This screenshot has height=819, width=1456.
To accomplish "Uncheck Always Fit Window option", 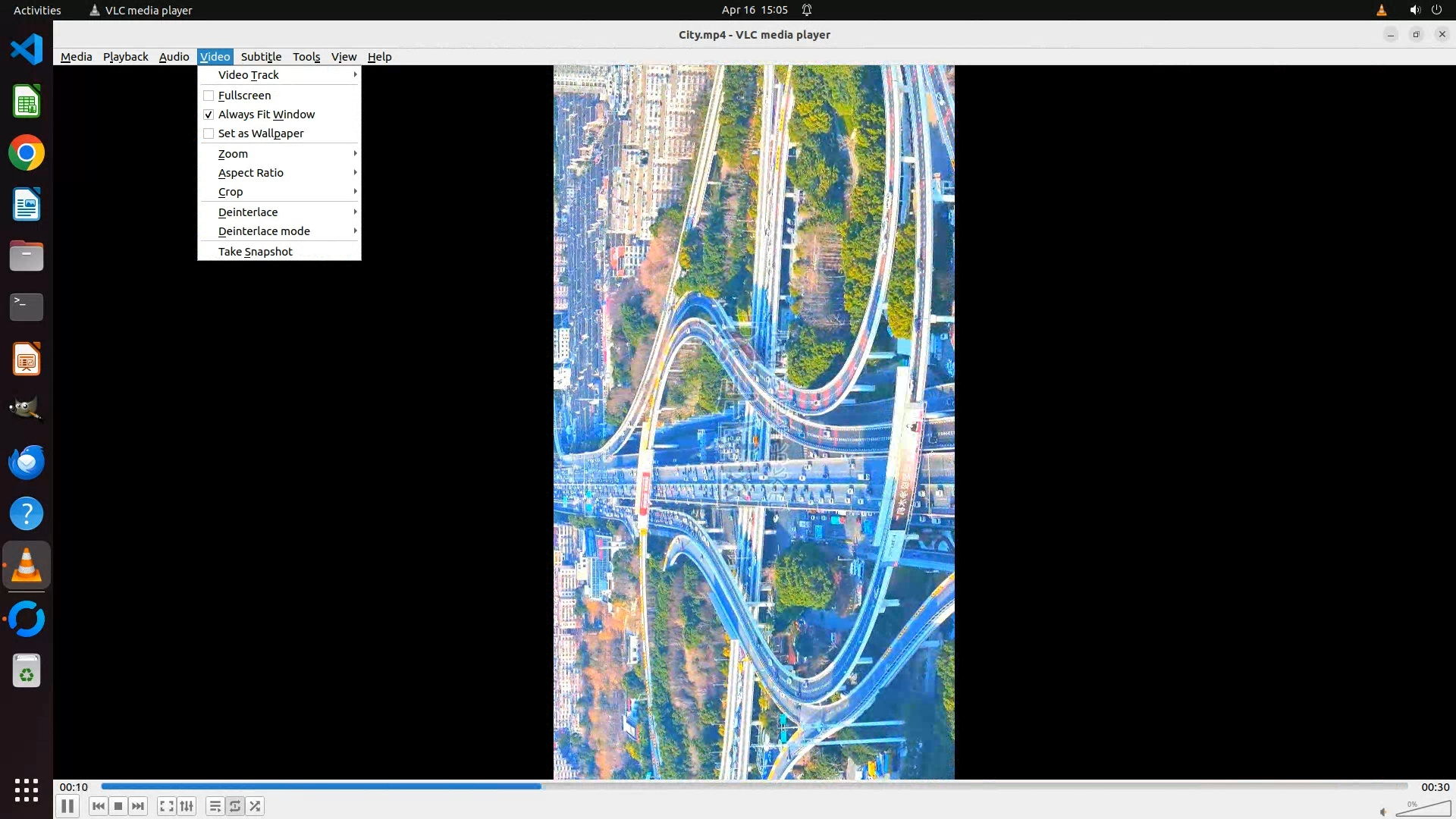I will click(209, 115).
